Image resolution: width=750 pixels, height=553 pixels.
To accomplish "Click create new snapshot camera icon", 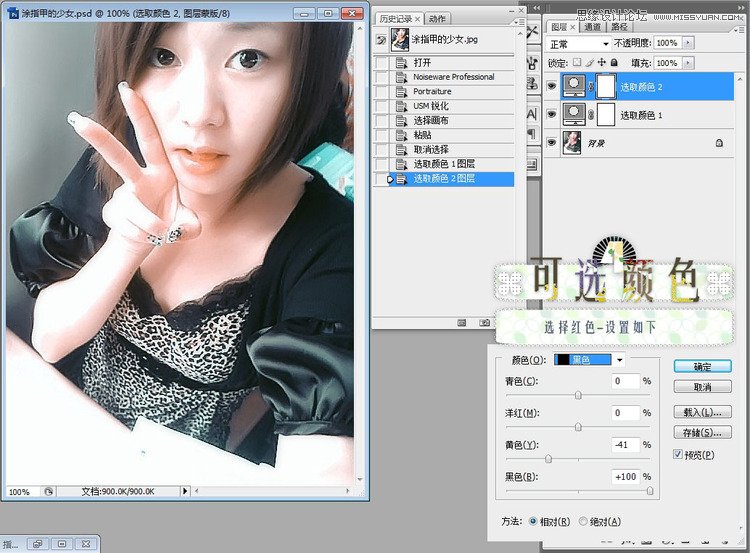I will 484,323.
